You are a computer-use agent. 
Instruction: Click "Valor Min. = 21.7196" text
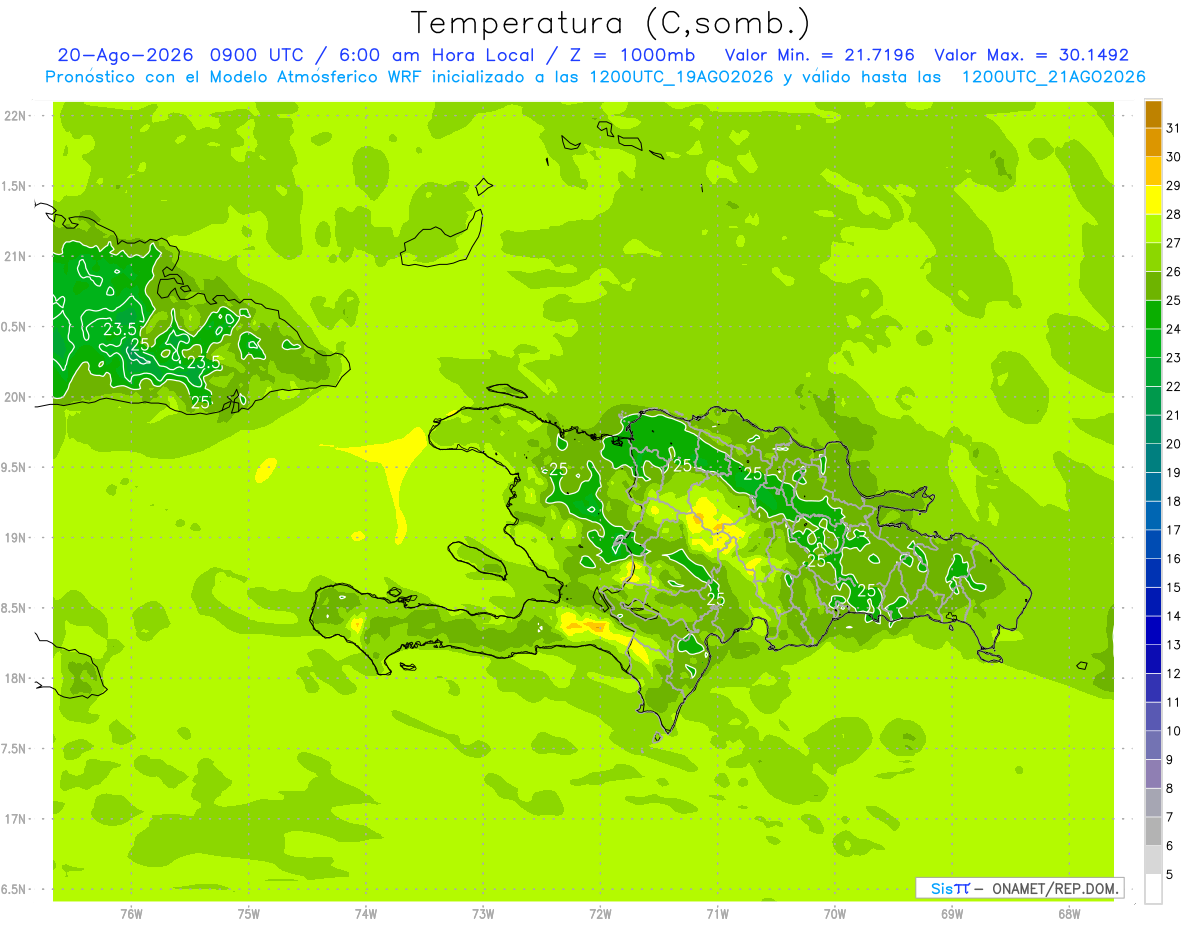coord(820,55)
